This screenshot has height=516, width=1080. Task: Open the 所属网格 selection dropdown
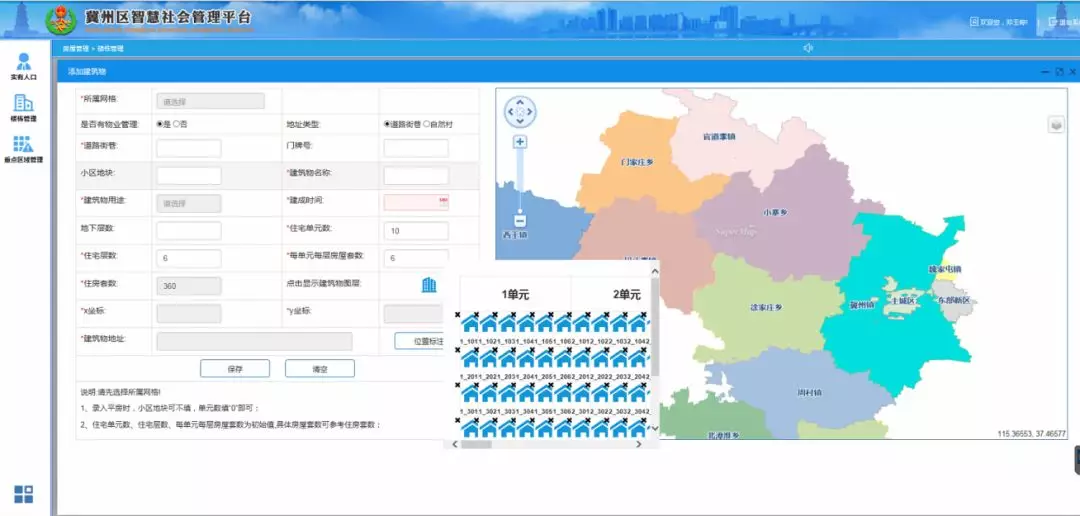click(x=211, y=101)
